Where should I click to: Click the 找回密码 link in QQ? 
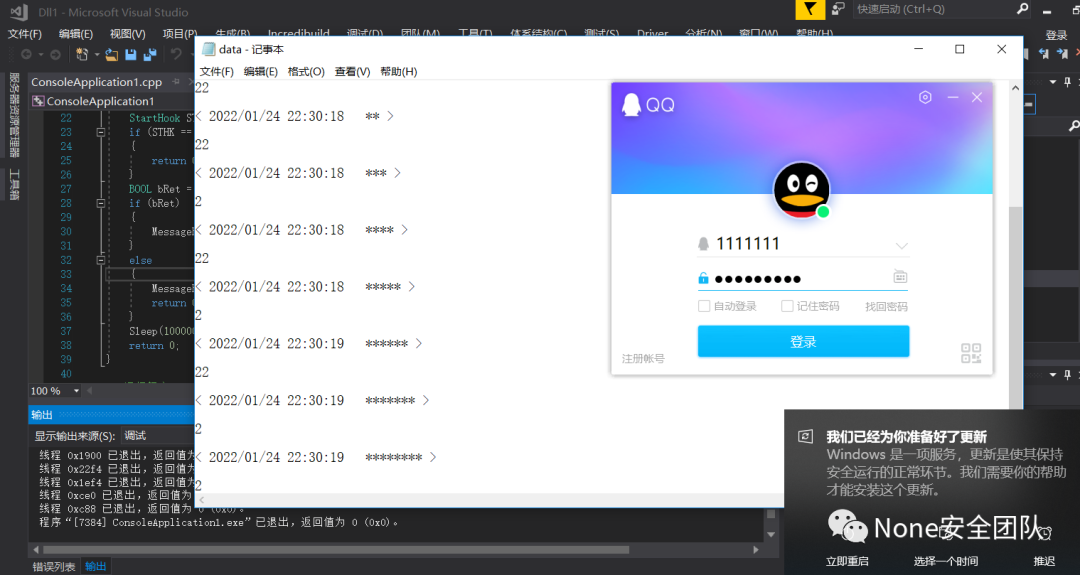[x=886, y=306]
